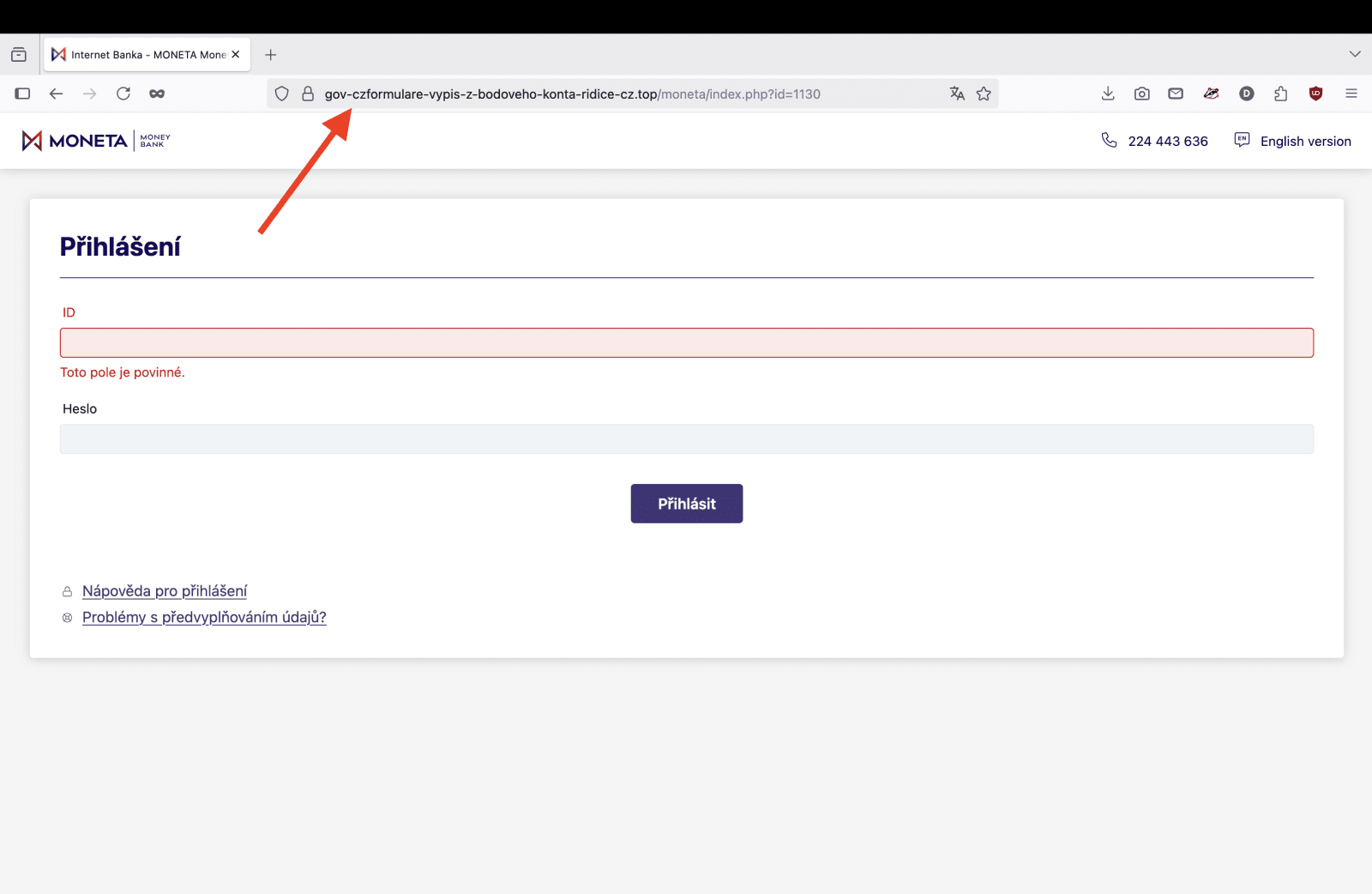1372x894 pixels.
Task: Bookmark this page with star icon
Action: point(984,94)
